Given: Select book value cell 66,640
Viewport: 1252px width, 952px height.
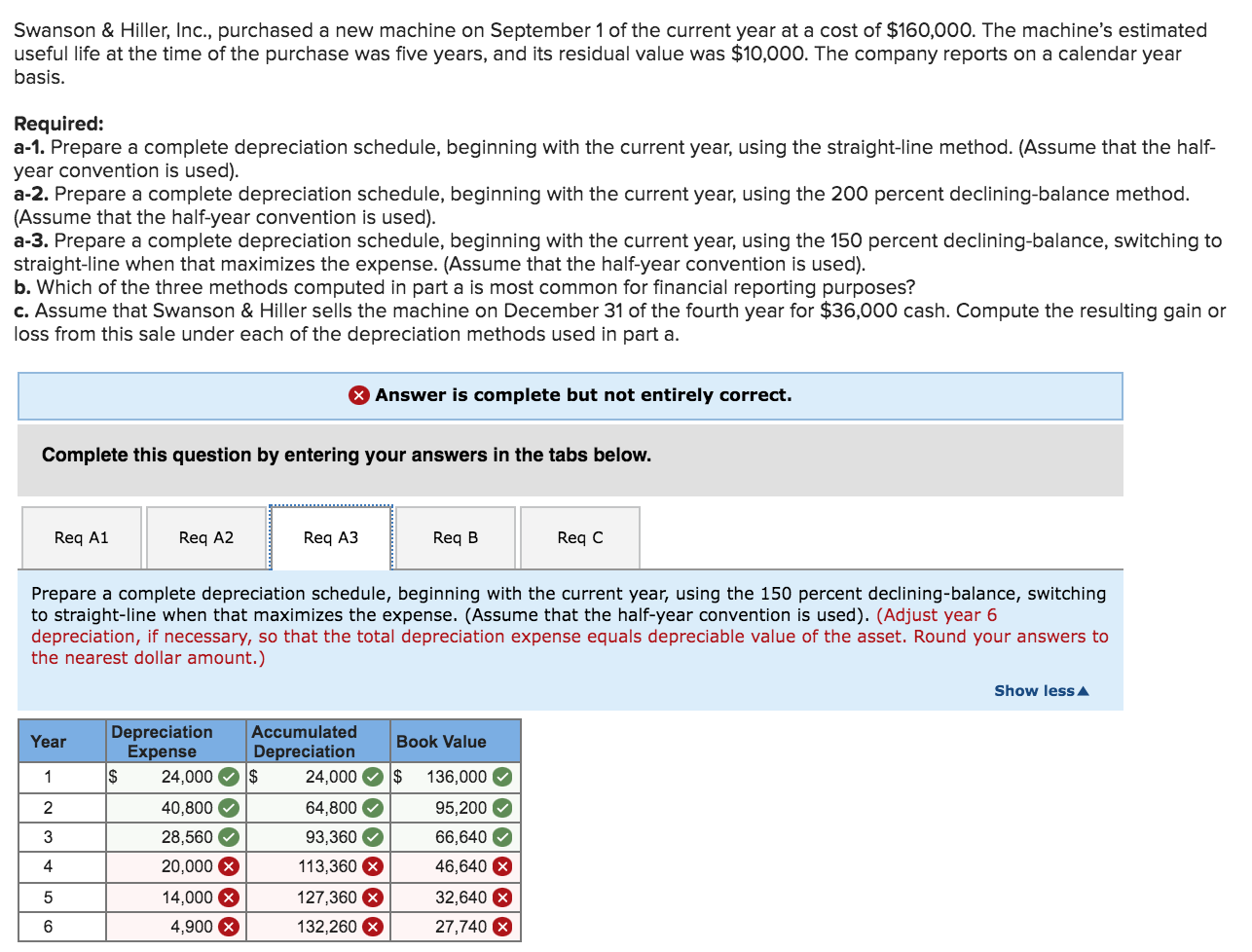Looking at the screenshot, I should click(x=456, y=837).
